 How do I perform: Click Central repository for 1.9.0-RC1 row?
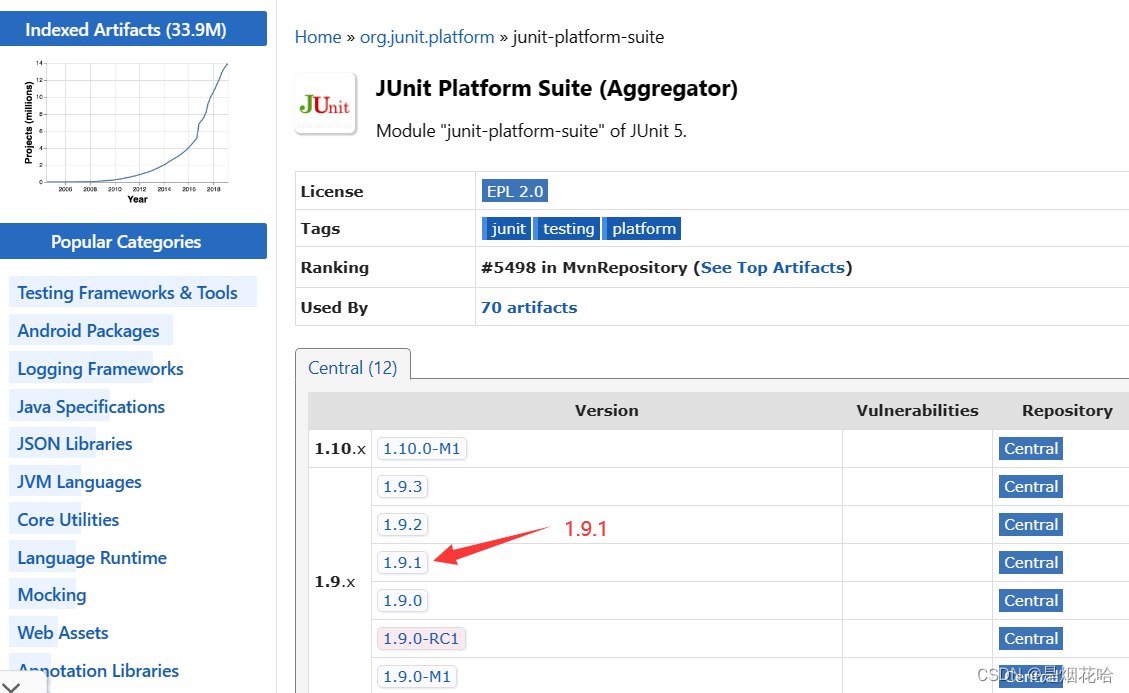click(x=1030, y=638)
